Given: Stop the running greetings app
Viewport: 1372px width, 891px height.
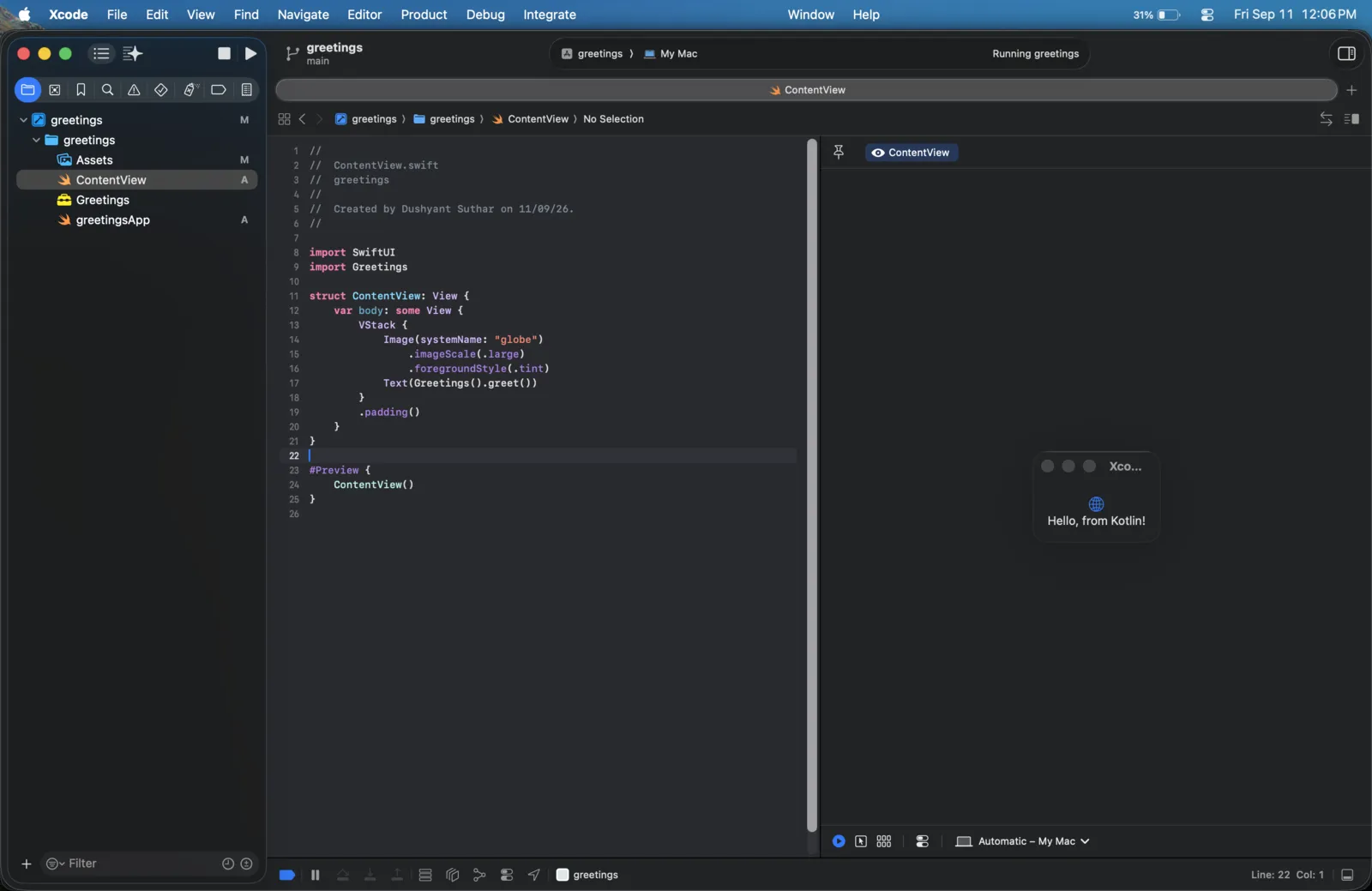Looking at the screenshot, I should (224, 54).
